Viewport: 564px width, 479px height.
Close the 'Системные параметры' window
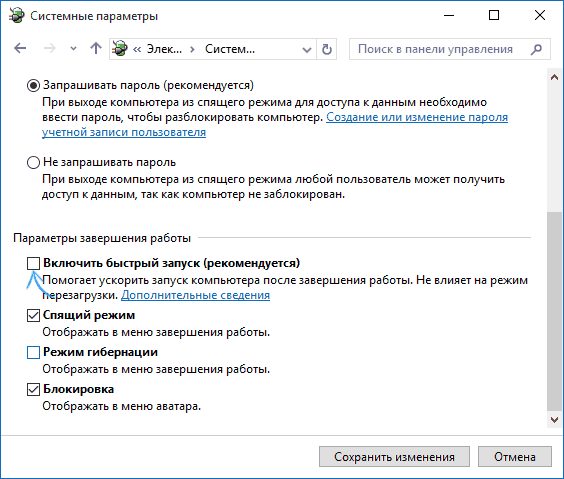point(540,15)
